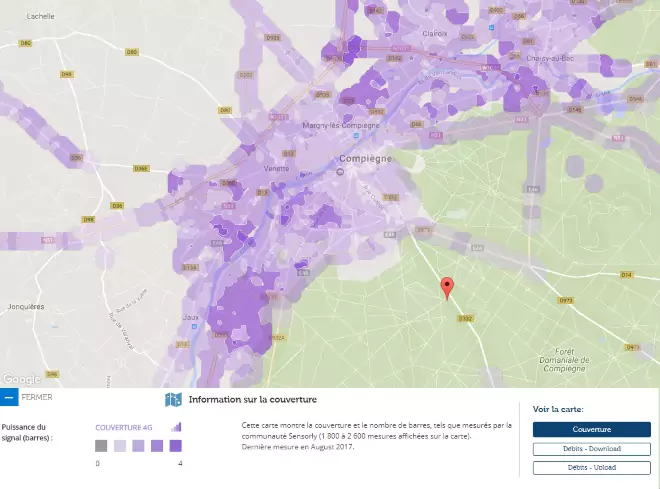
Task: Click the Compiègne city center marker
Action: pos(340,171)
